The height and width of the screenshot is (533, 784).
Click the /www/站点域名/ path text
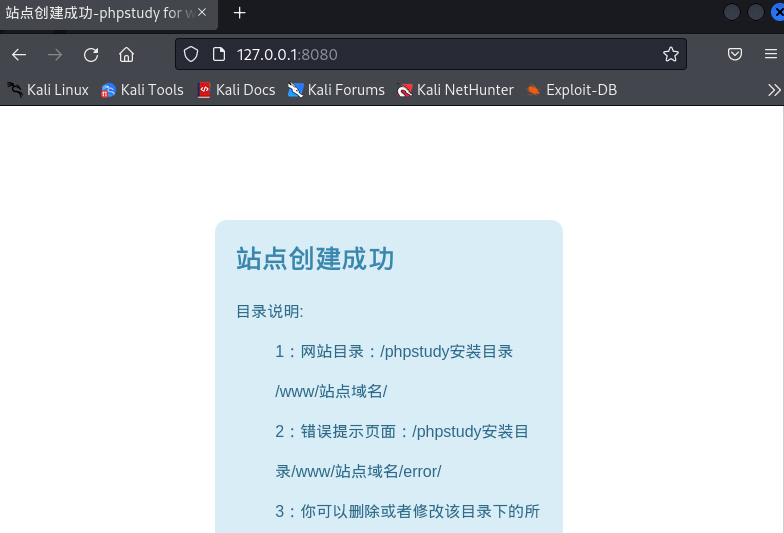point(331,391)
